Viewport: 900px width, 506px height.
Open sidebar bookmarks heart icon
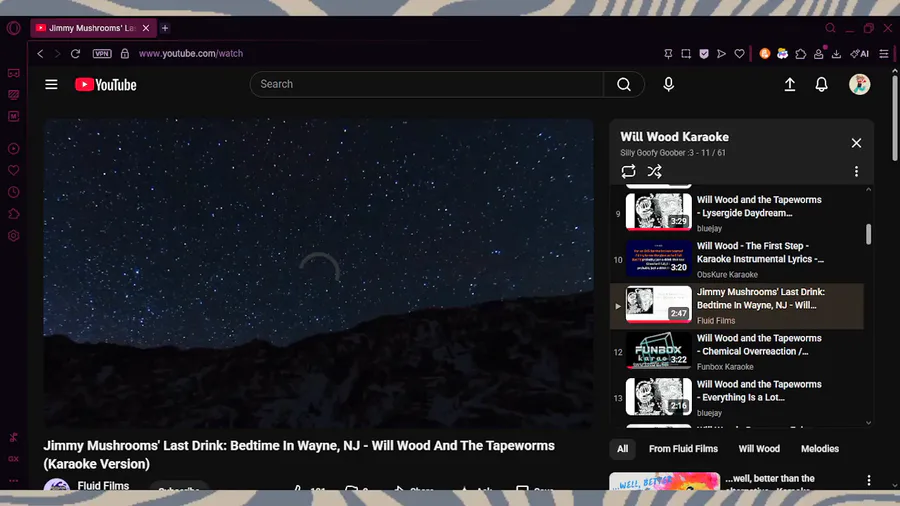coord(14,170)
